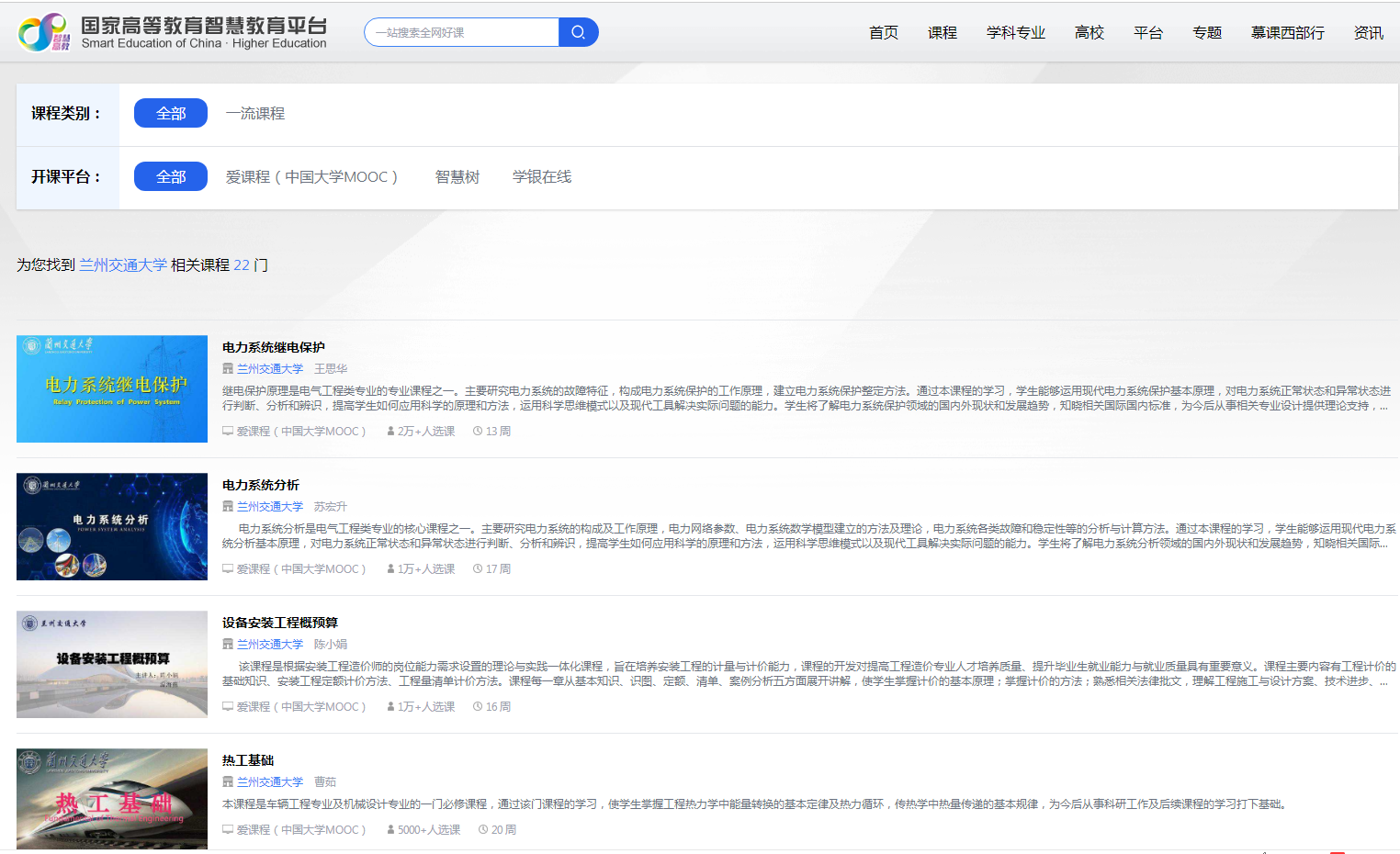Click the 兰州交通大学 link in results summary
Image resolution: width=1400 pixels, height=854 pixels.
[x=123, y=265]
